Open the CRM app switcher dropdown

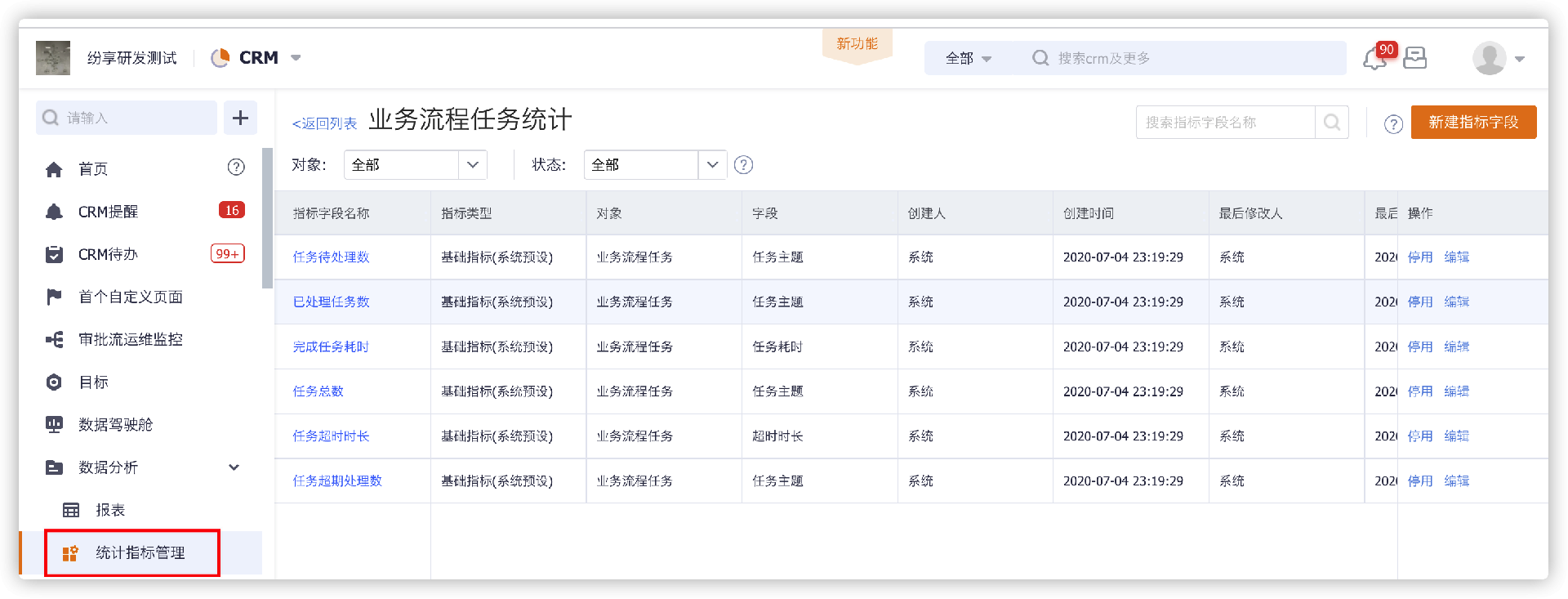296,58
